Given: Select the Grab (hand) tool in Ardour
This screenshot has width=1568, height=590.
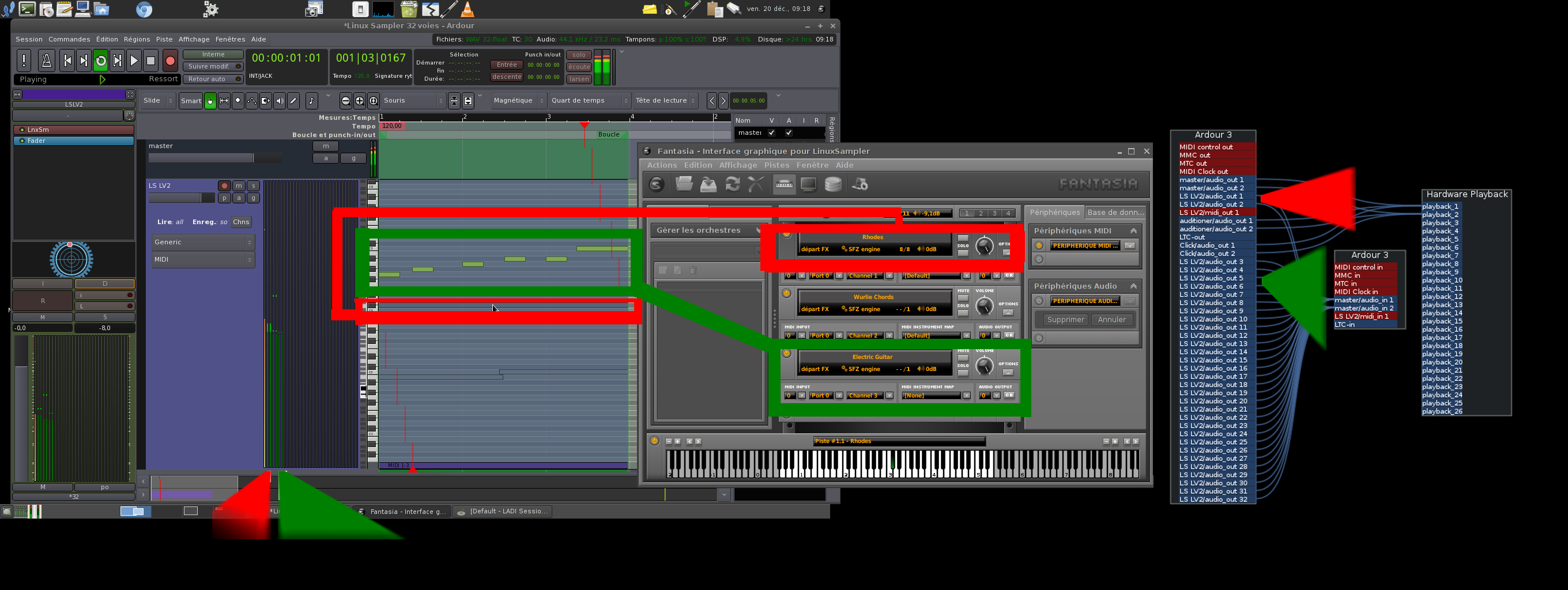Looking at the screenshot, I should pos(210,101).
